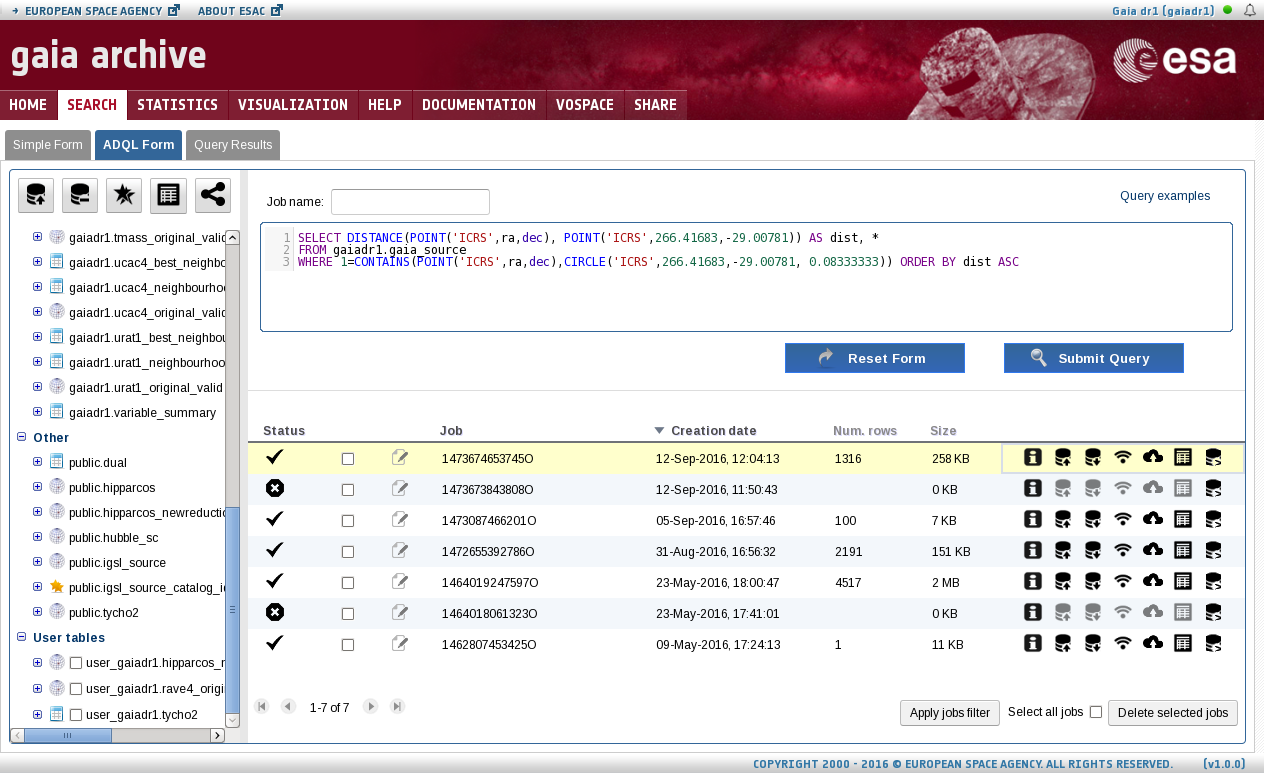
Task: Check the user_gaiadr1.hipparcos table checkbox
Action: click(x=76, y=662)
